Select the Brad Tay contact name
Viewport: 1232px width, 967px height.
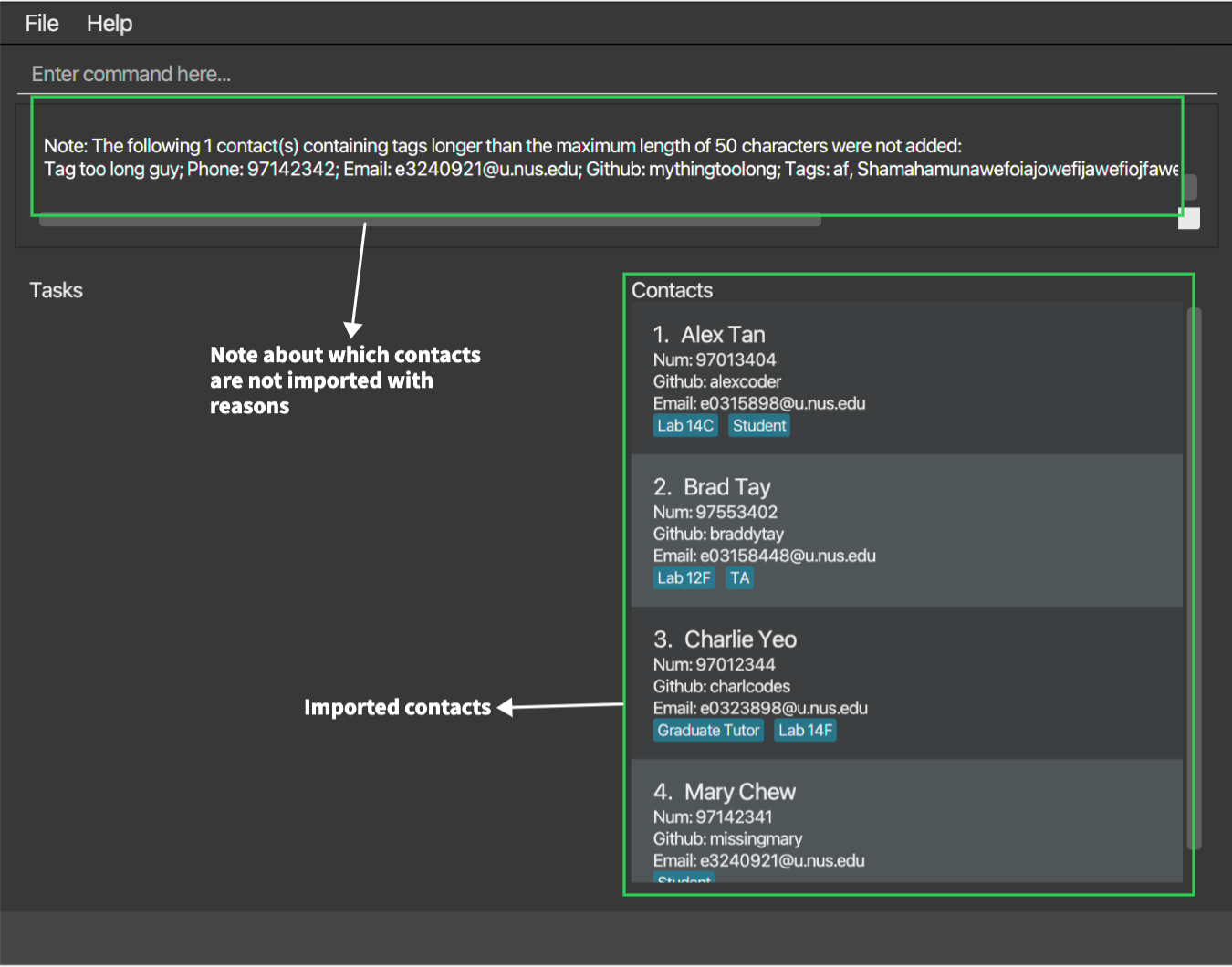point(727,487)
